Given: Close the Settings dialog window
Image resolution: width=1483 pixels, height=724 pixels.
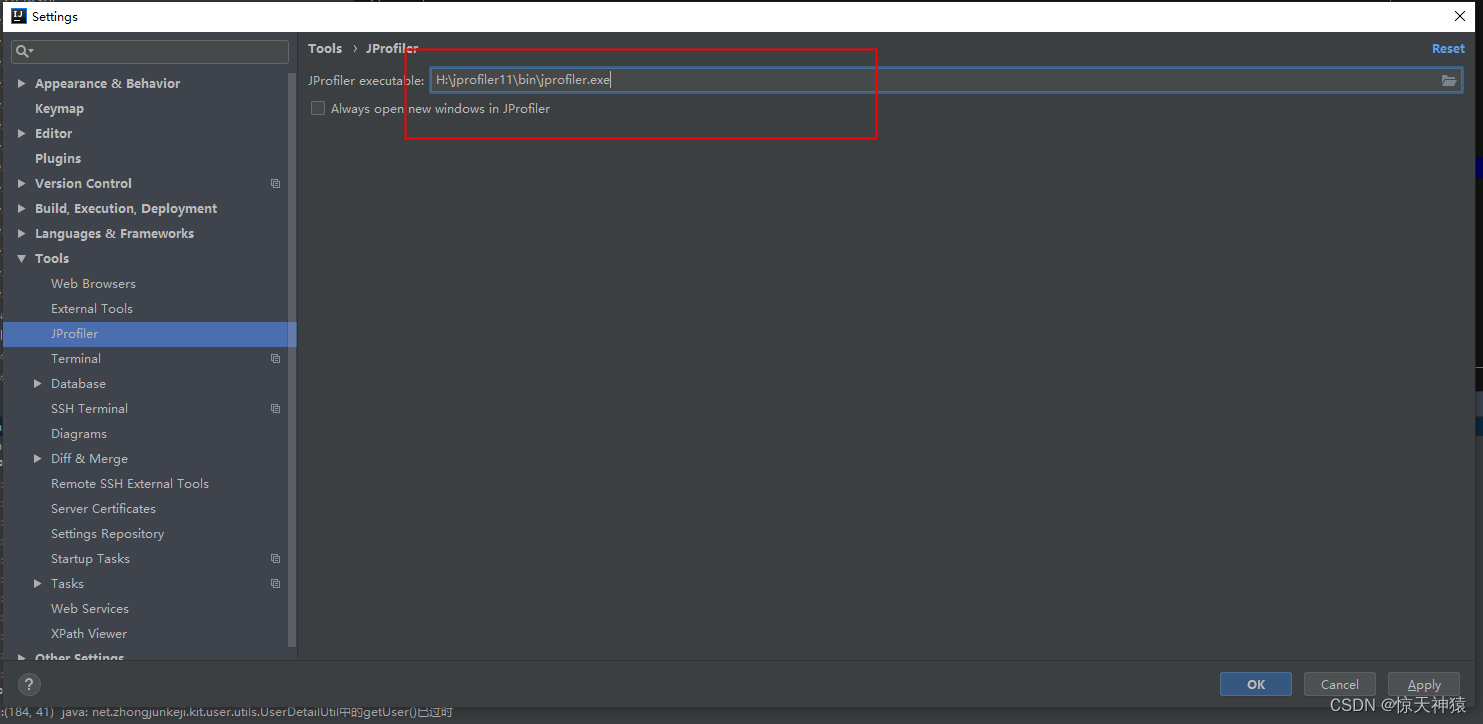Looking at the screenshot, I should coord(1459,16).
